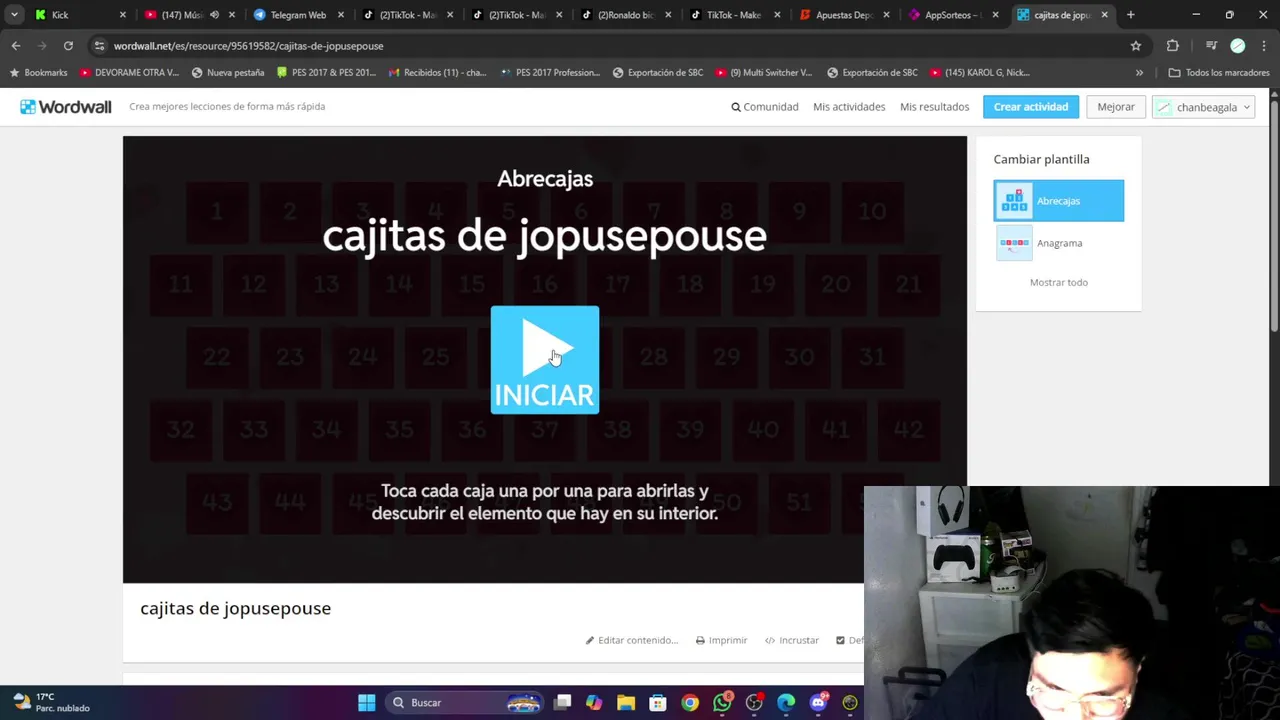Switch to the Apuestas Dep tab

click(845, 15)
